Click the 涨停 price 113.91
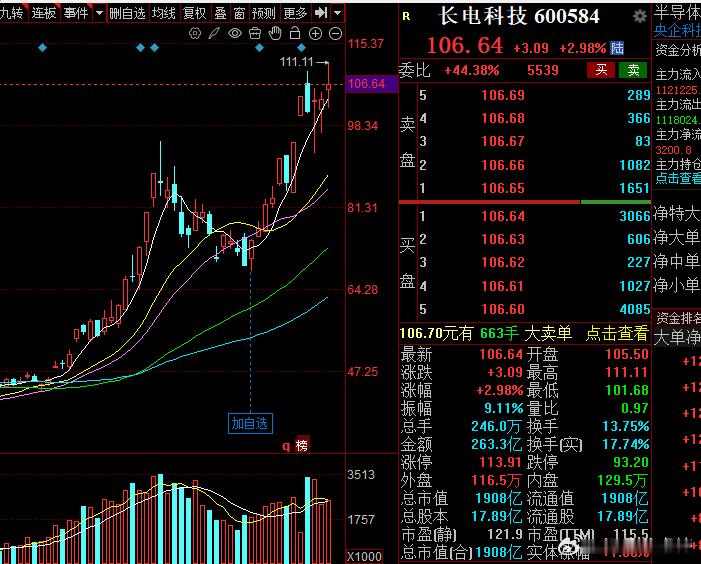The height and width of the screenshot is (564, 701). (x=501, y=462)
